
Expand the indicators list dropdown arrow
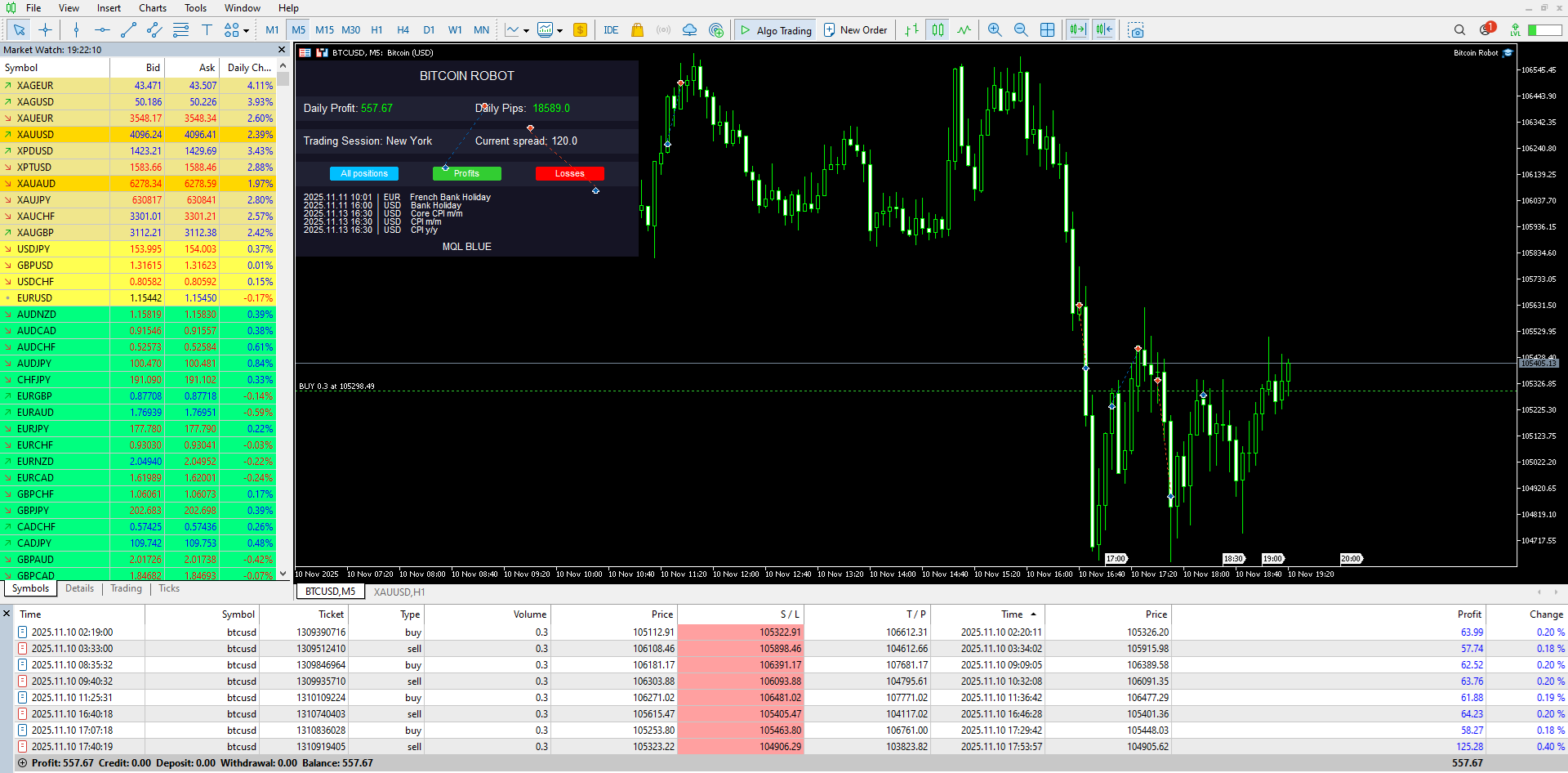tap(526, 31)
